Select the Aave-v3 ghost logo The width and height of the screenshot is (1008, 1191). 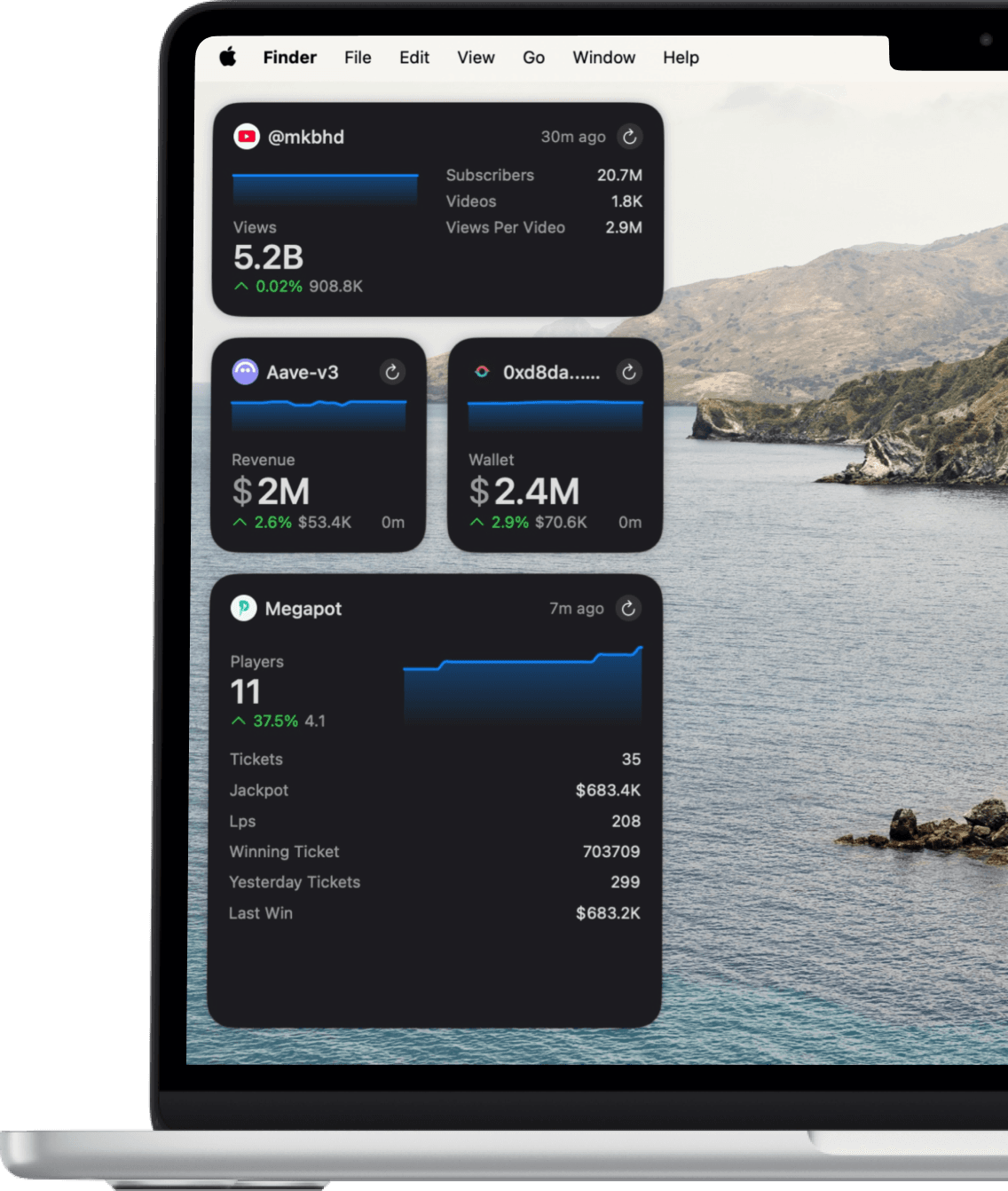[x=246, y=372]
